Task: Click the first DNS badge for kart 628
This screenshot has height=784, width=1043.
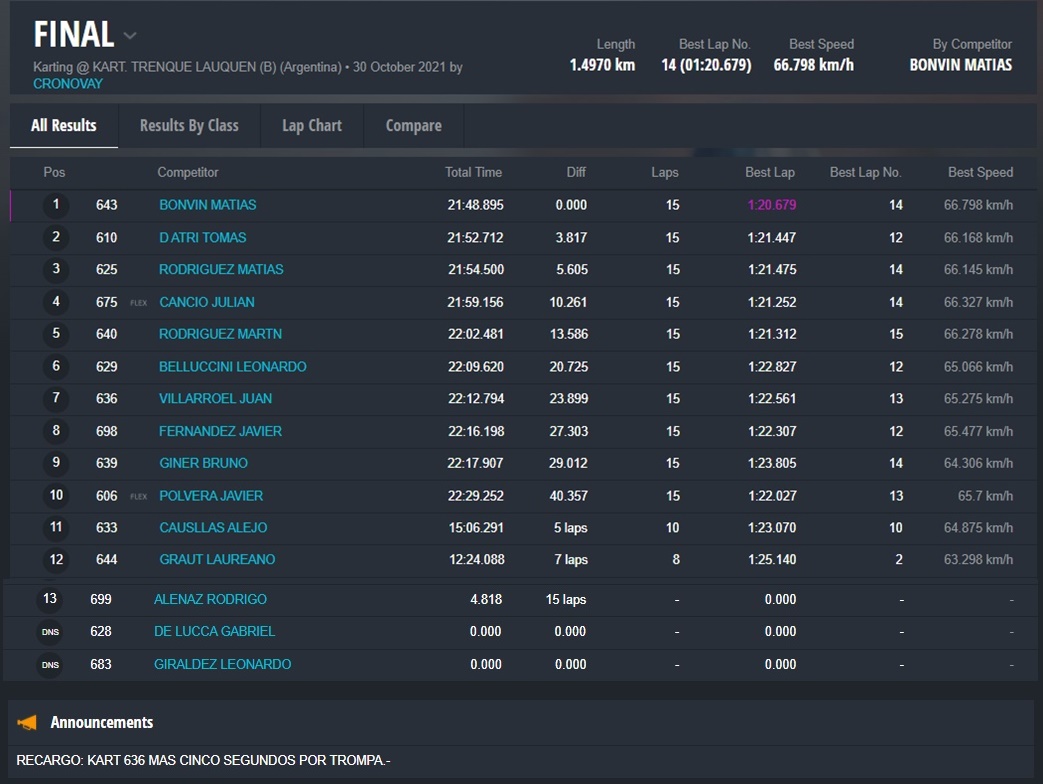Action: click(x=50, y=632)
